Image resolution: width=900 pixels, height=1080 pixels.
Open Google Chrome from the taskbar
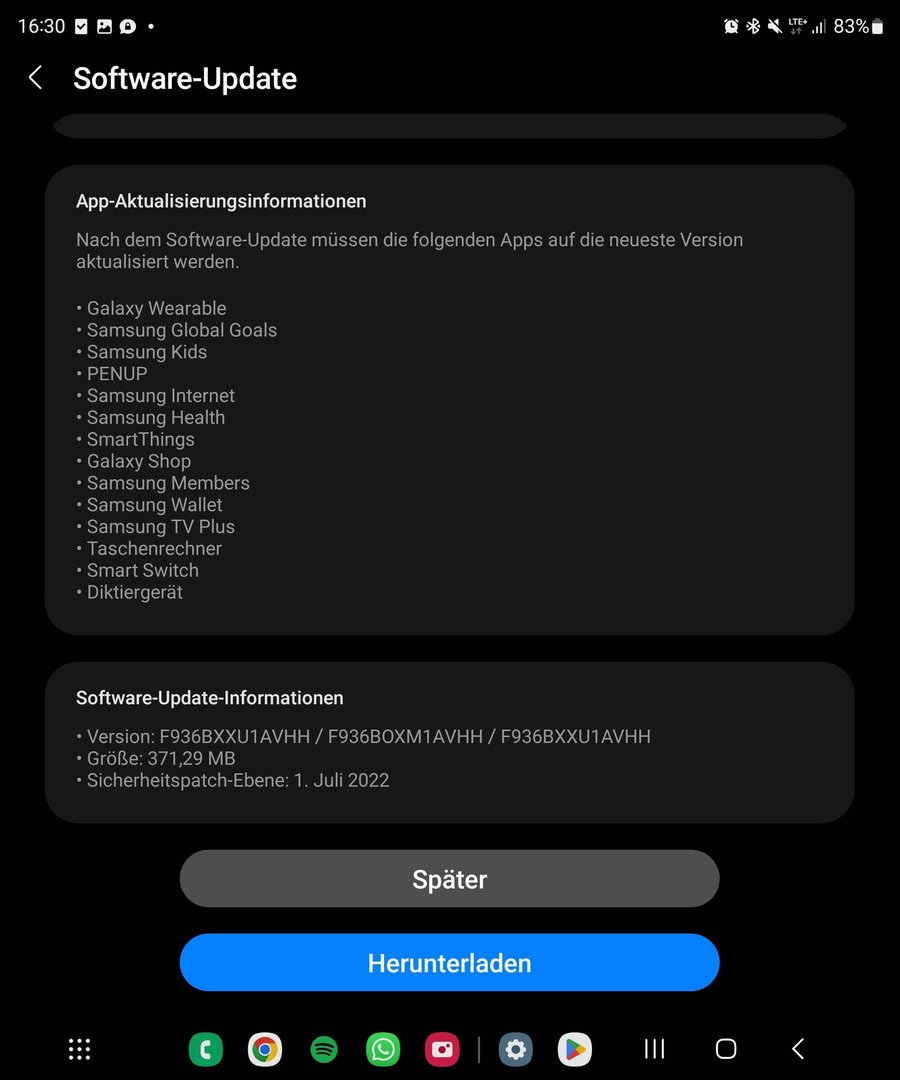pyautogui.click(x=265, y=1049)
